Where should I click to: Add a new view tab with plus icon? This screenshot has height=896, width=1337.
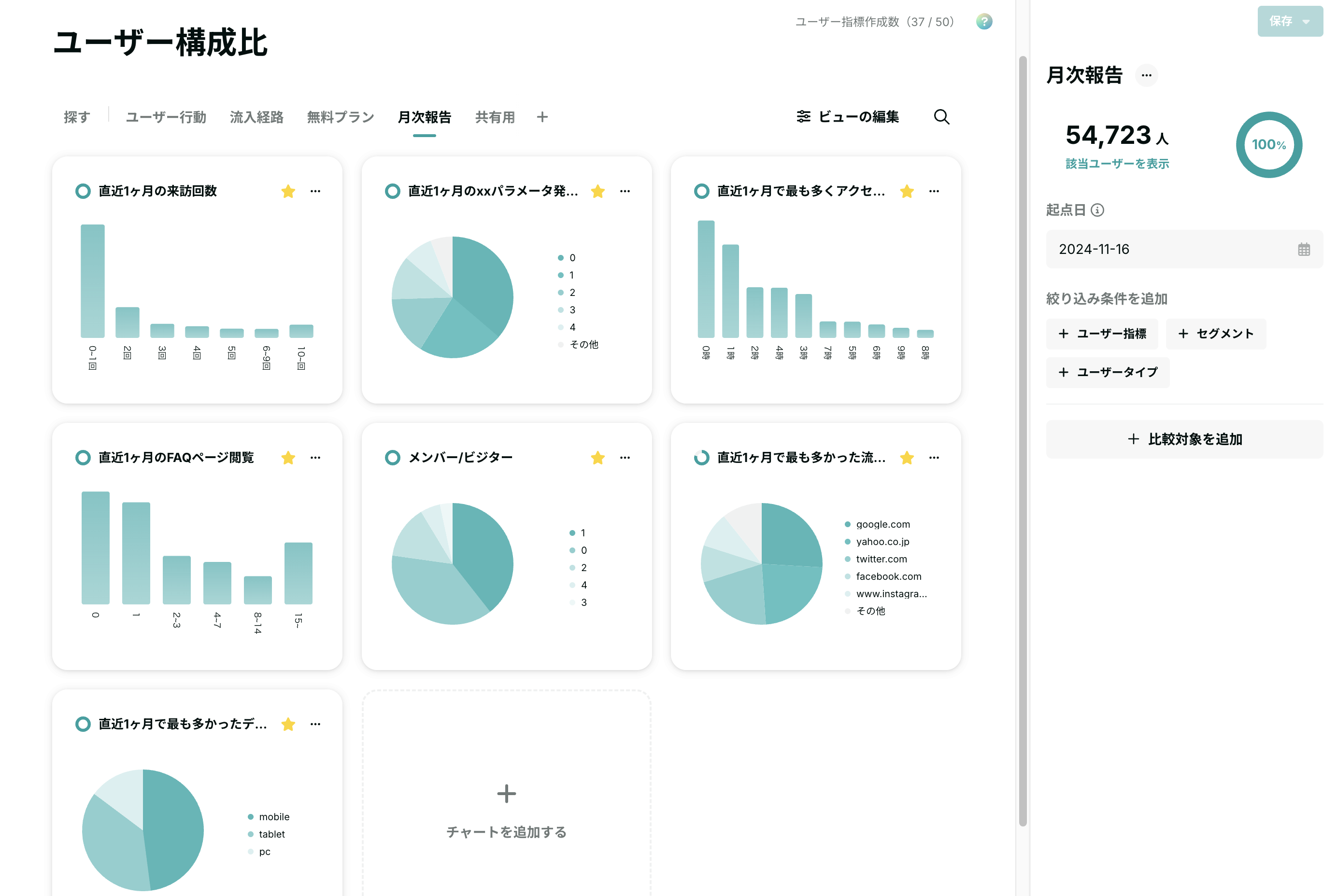point(542,116)
